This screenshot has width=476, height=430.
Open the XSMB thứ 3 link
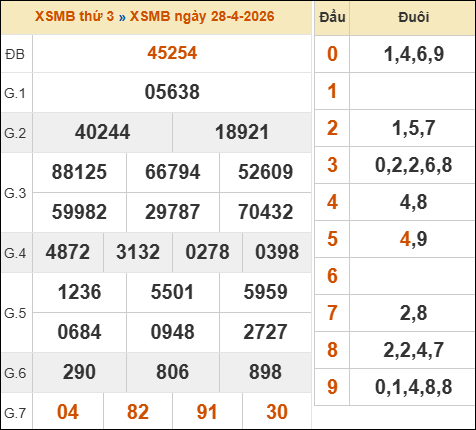pyautogui.click(x=74, y=16)
